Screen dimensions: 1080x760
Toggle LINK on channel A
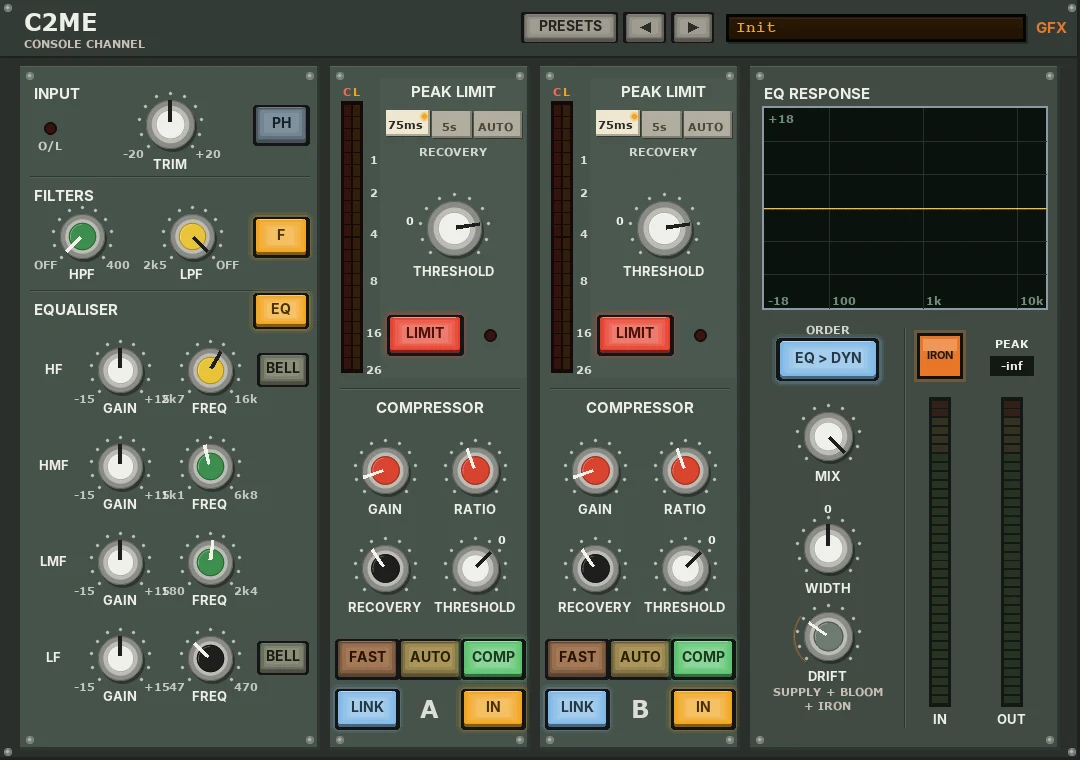point(367,708)
